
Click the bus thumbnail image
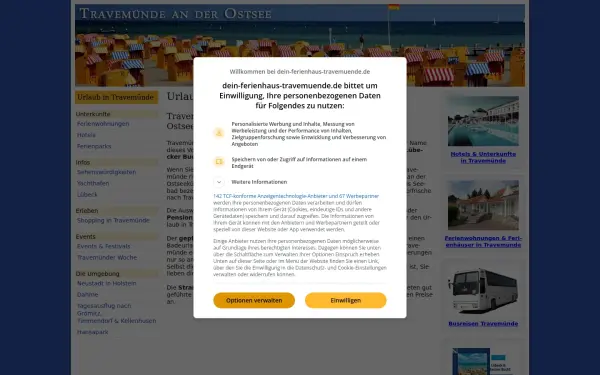pyautogui.click(x=483, y=290)
